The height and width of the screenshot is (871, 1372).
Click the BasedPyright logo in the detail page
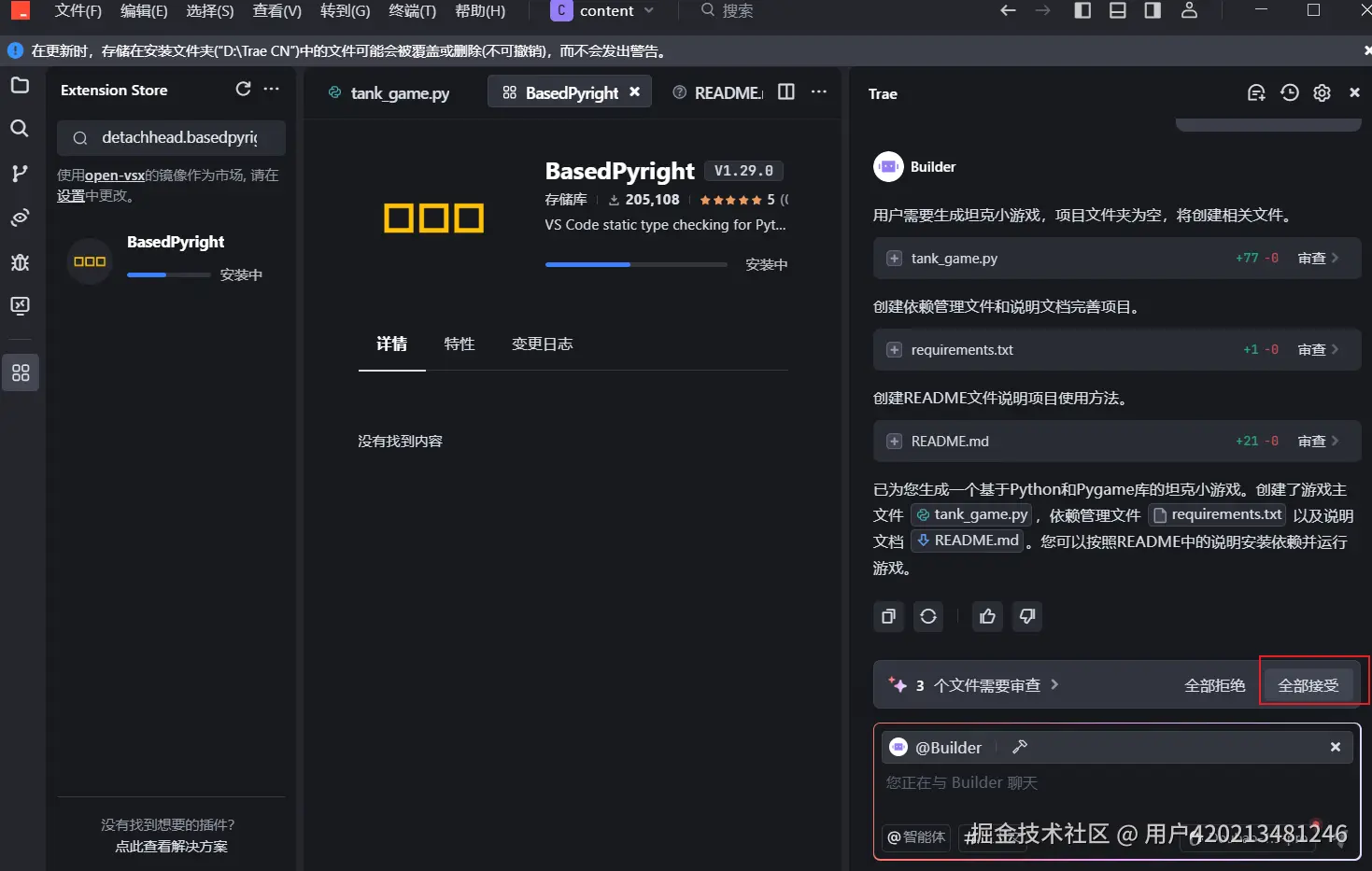[x=434, y=218]
